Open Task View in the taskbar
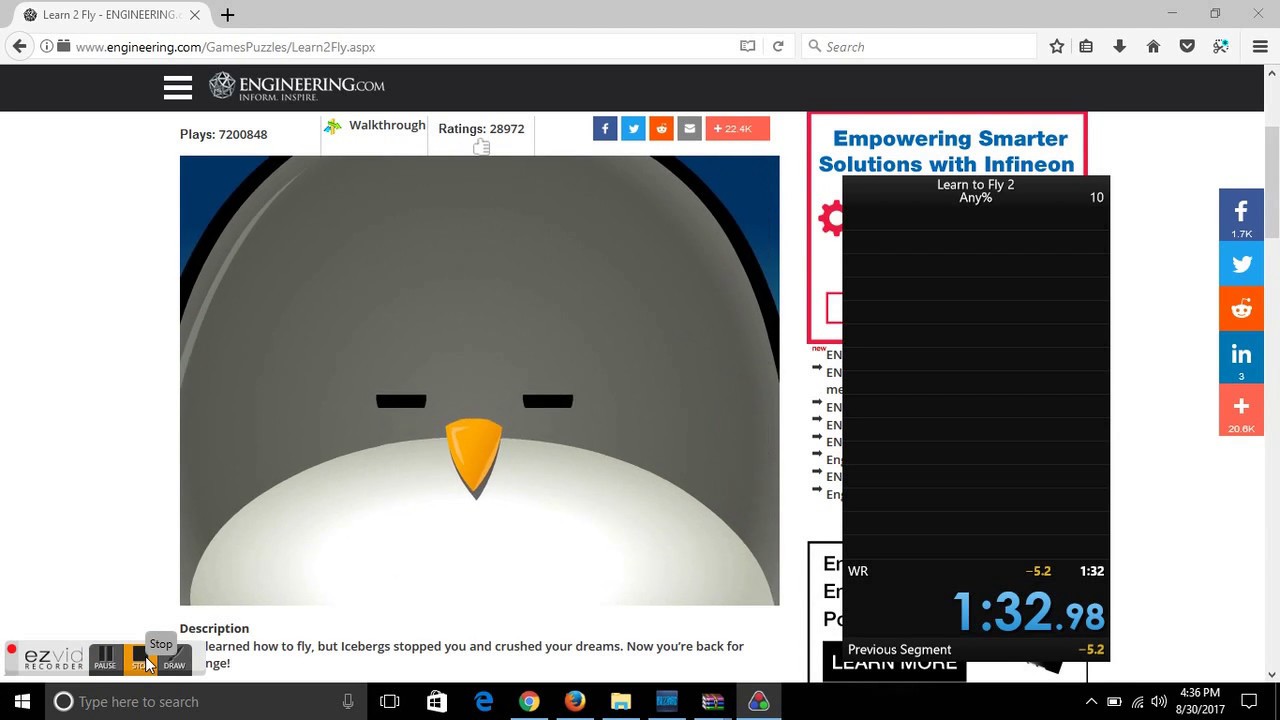1280x720 pixels. point(390,702)
